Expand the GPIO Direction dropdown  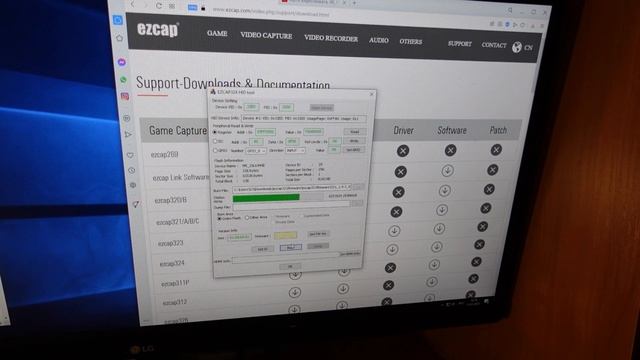(x=296, y=150)
